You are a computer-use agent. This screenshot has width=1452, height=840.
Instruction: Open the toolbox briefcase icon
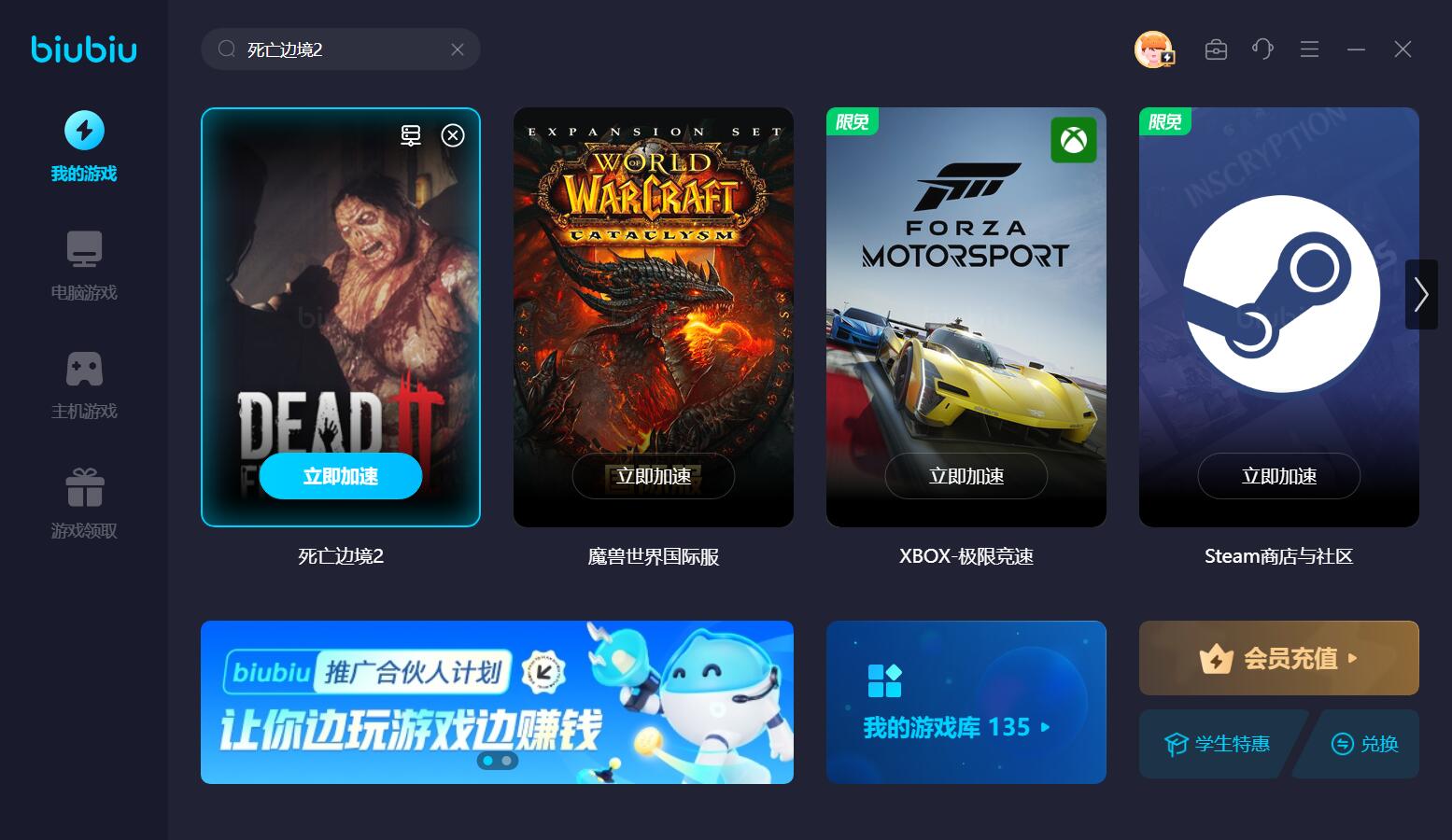point(1216,49)
